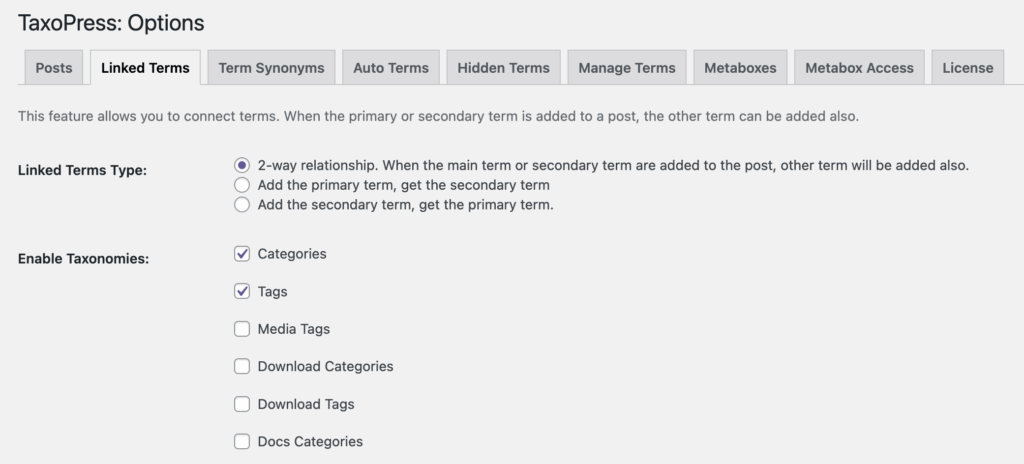Open the License tab
The width and height of the screenshot is (1024, 464).
pyautogui.click(x=967, y=68)
